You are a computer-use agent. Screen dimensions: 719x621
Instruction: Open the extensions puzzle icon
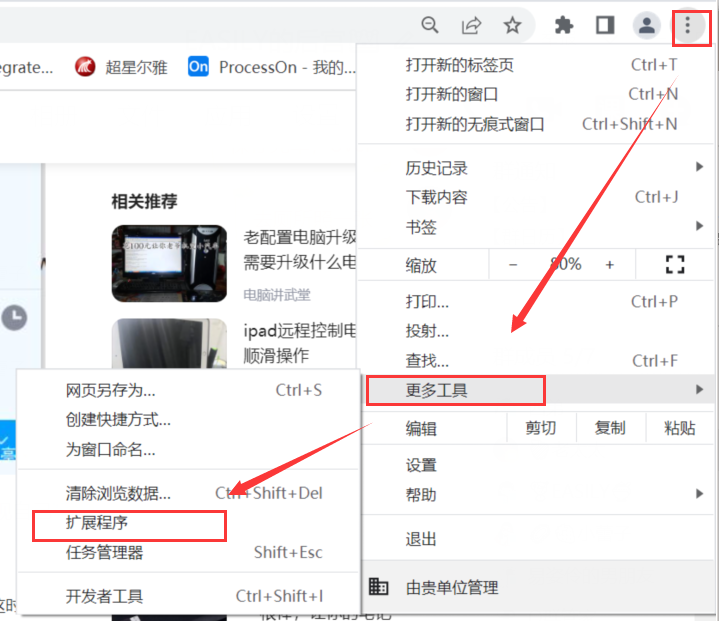tap(564, 25)
